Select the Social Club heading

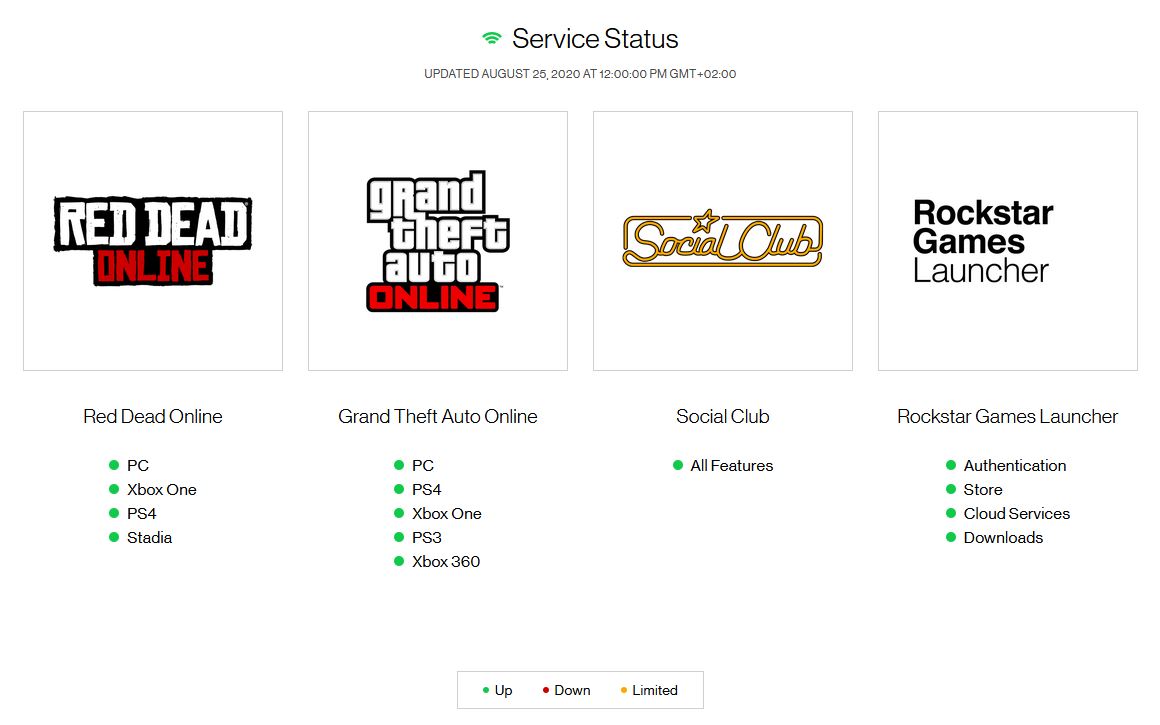tap(722, 416)
